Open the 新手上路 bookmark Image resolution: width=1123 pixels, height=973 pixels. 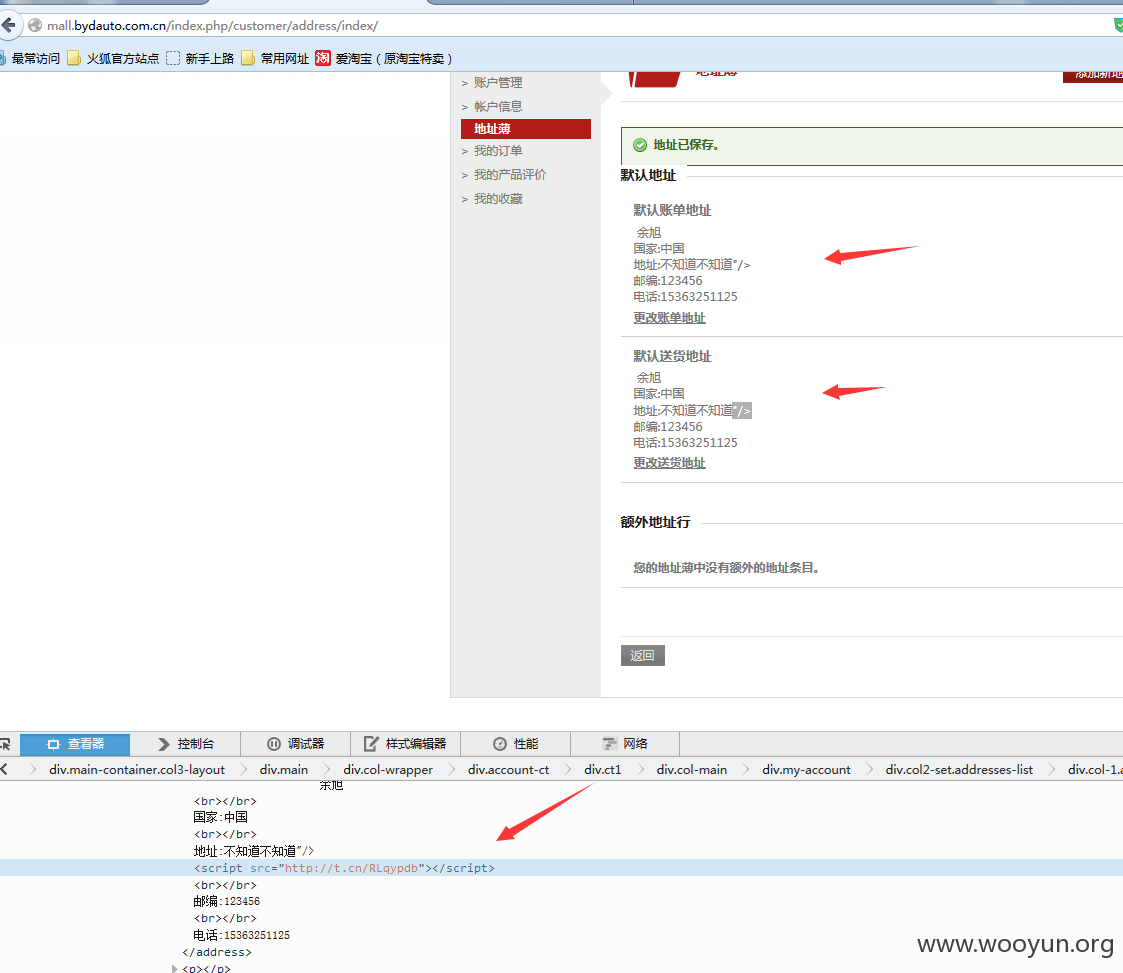click(x=200, y=59)
